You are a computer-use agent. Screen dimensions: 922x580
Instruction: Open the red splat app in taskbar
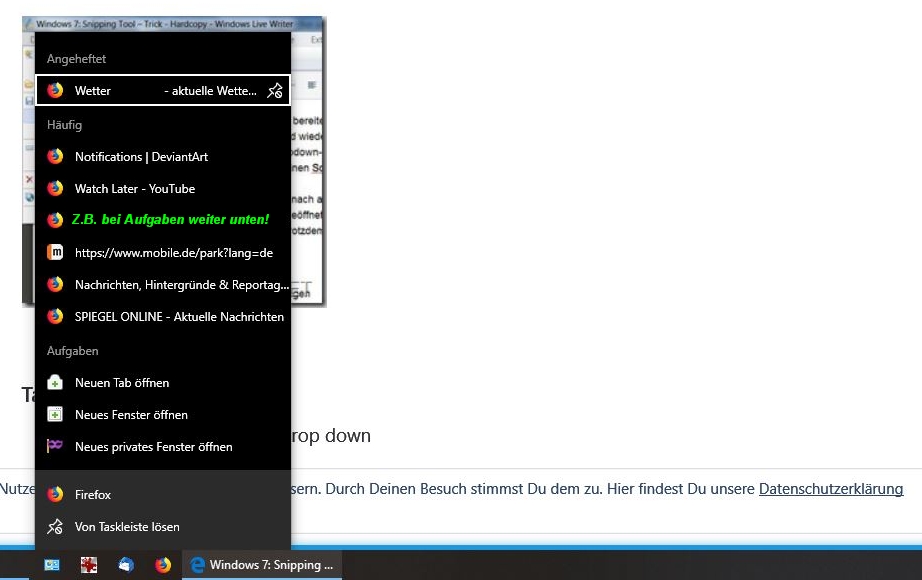click(89, 565)
